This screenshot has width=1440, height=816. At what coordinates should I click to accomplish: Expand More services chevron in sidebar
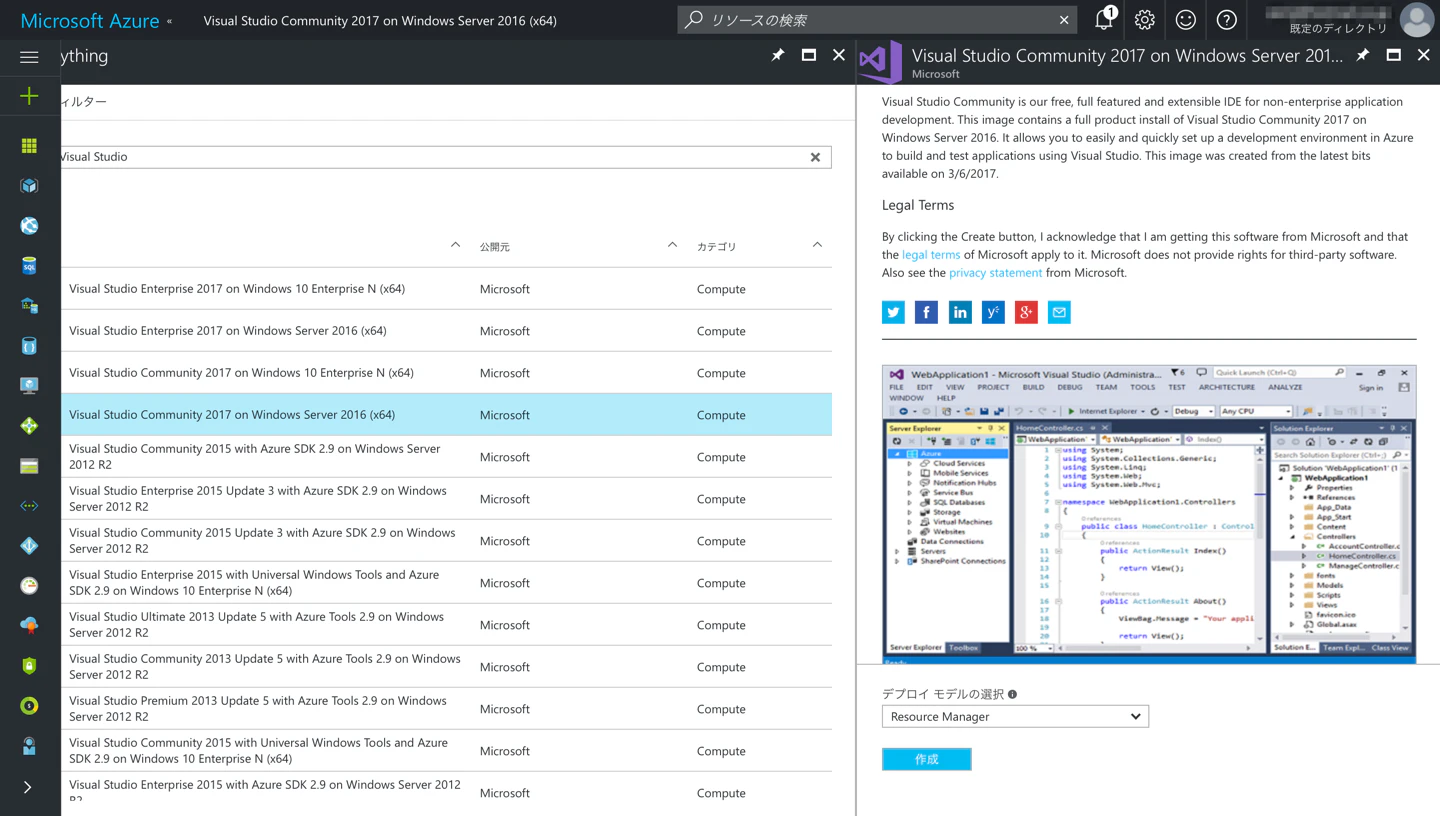pyautogui.click(x=28, y=787)
